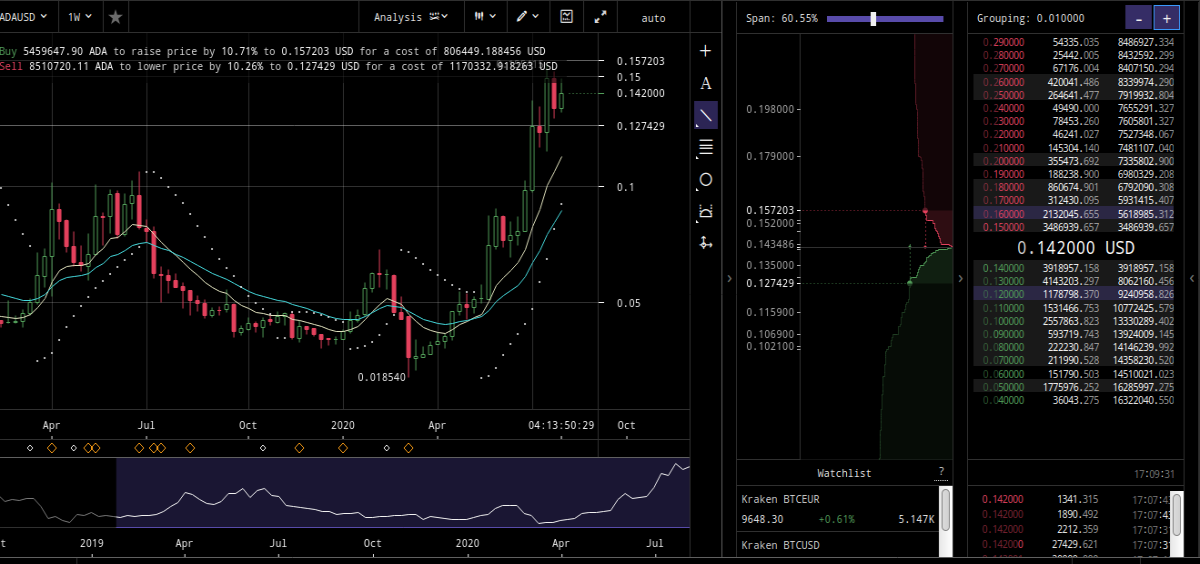Expand the Analysis indicators menu
Screen dimensions: 1200x564
pos(410,17)
